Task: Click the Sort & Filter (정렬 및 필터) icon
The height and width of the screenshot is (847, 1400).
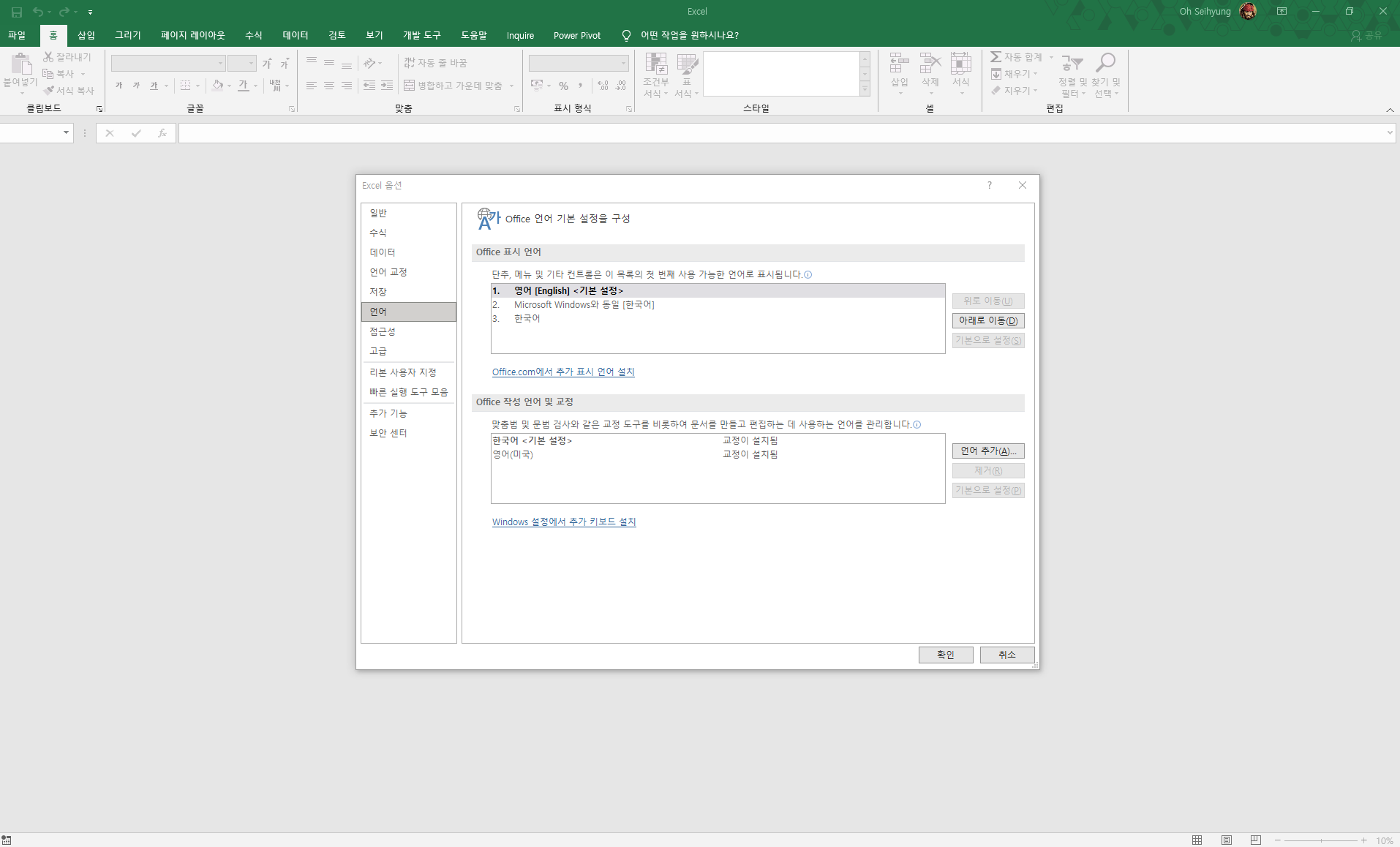Action: [x=1072, y=64]
